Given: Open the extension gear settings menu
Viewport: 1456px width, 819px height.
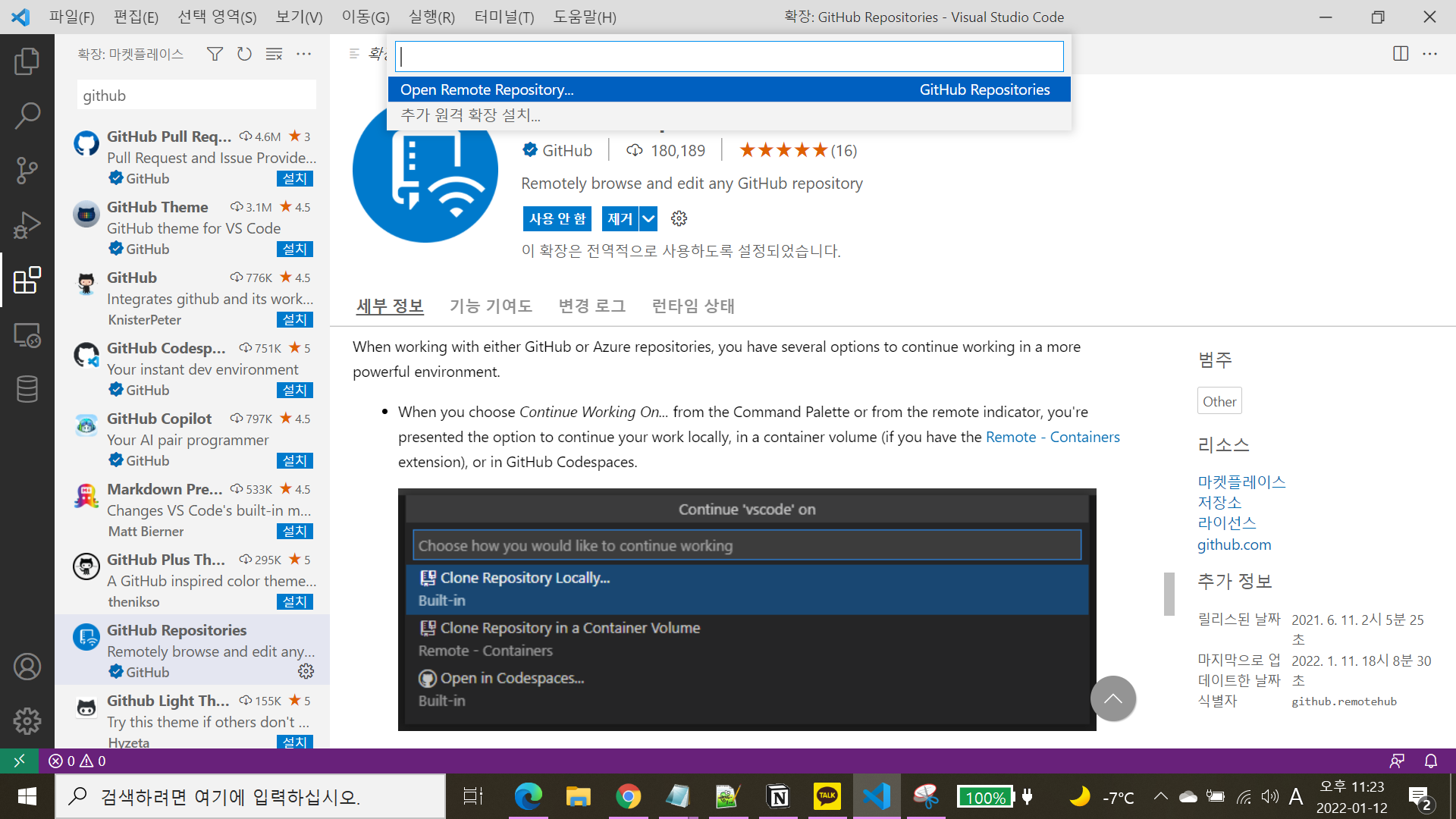Looking at the screenshot, I should [679, 219].
